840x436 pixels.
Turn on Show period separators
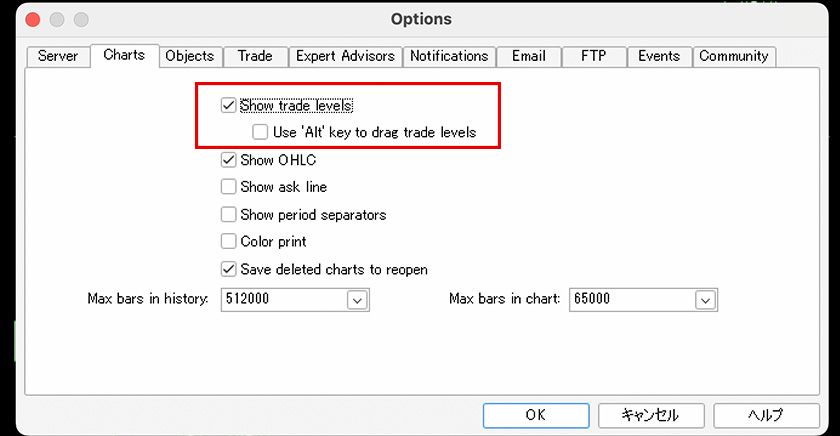click(x=229, y=215)
